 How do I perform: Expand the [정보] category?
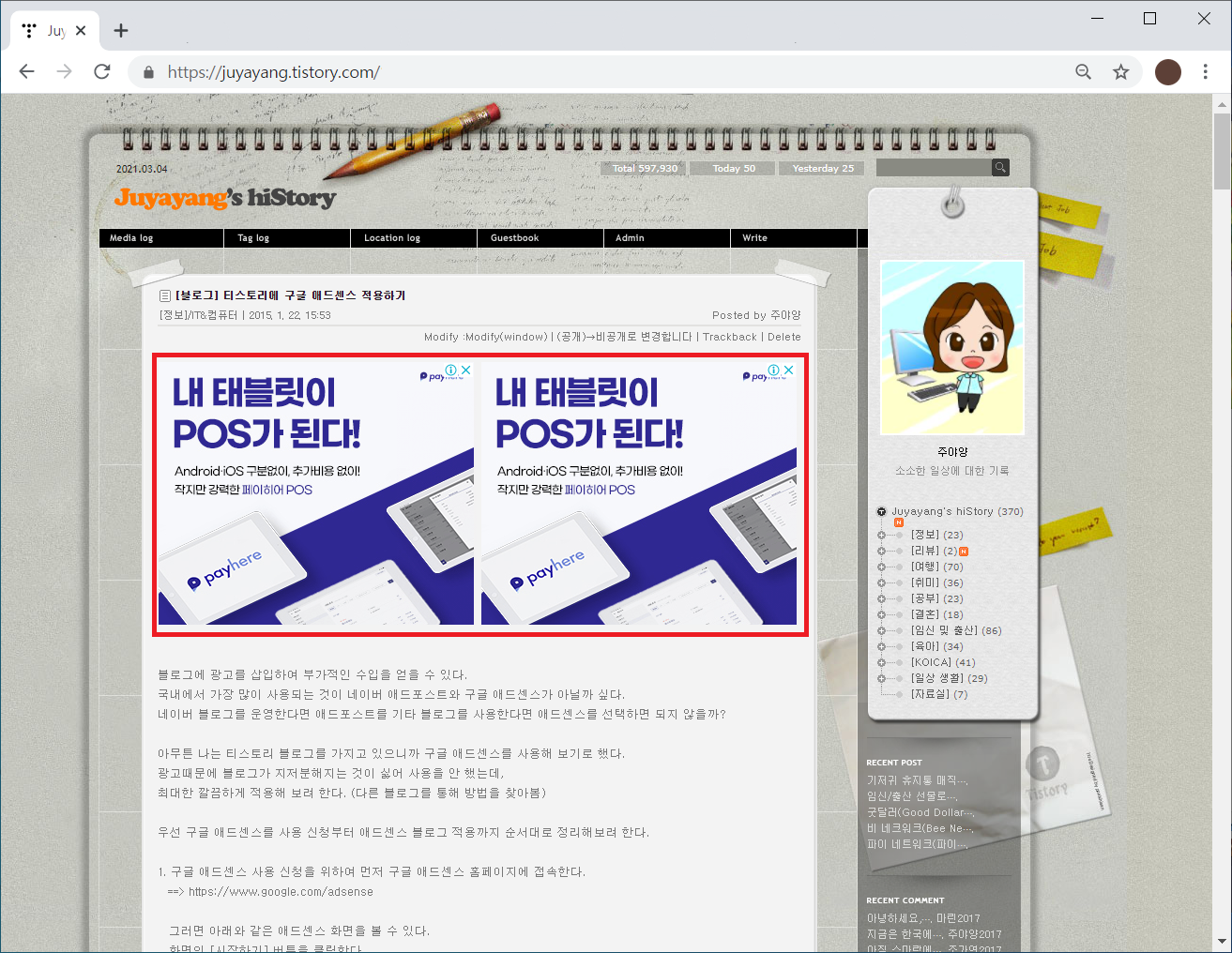click(881, 535)
